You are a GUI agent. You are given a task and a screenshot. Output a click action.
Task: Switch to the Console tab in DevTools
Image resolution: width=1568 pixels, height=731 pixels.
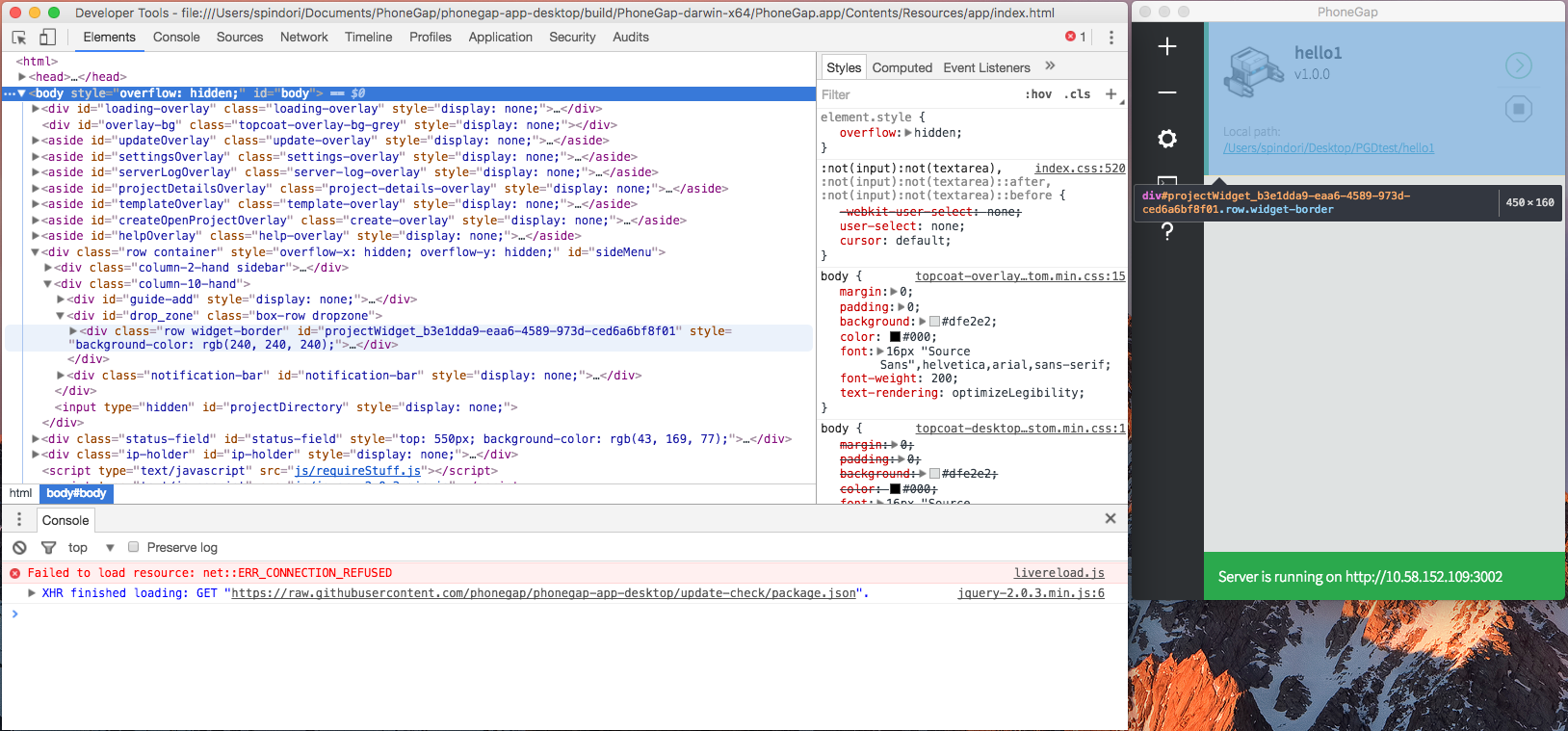coord(176,37)
